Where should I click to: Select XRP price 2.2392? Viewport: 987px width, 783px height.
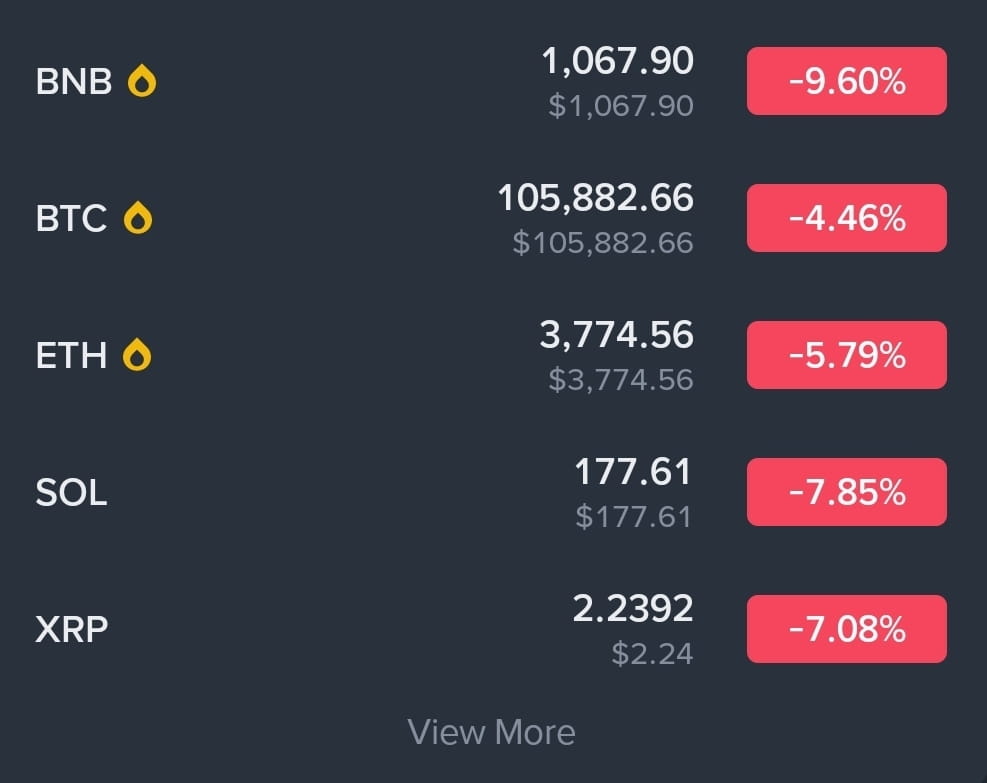click(633, 609)
